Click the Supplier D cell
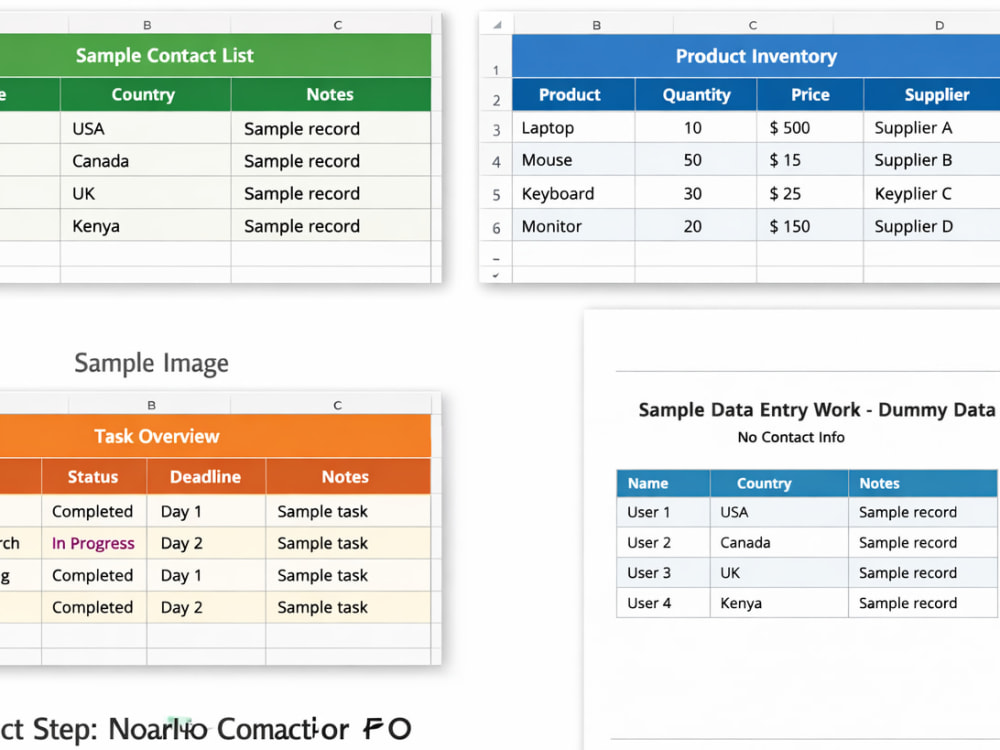 pyautogui.click(x=932, y=226)
